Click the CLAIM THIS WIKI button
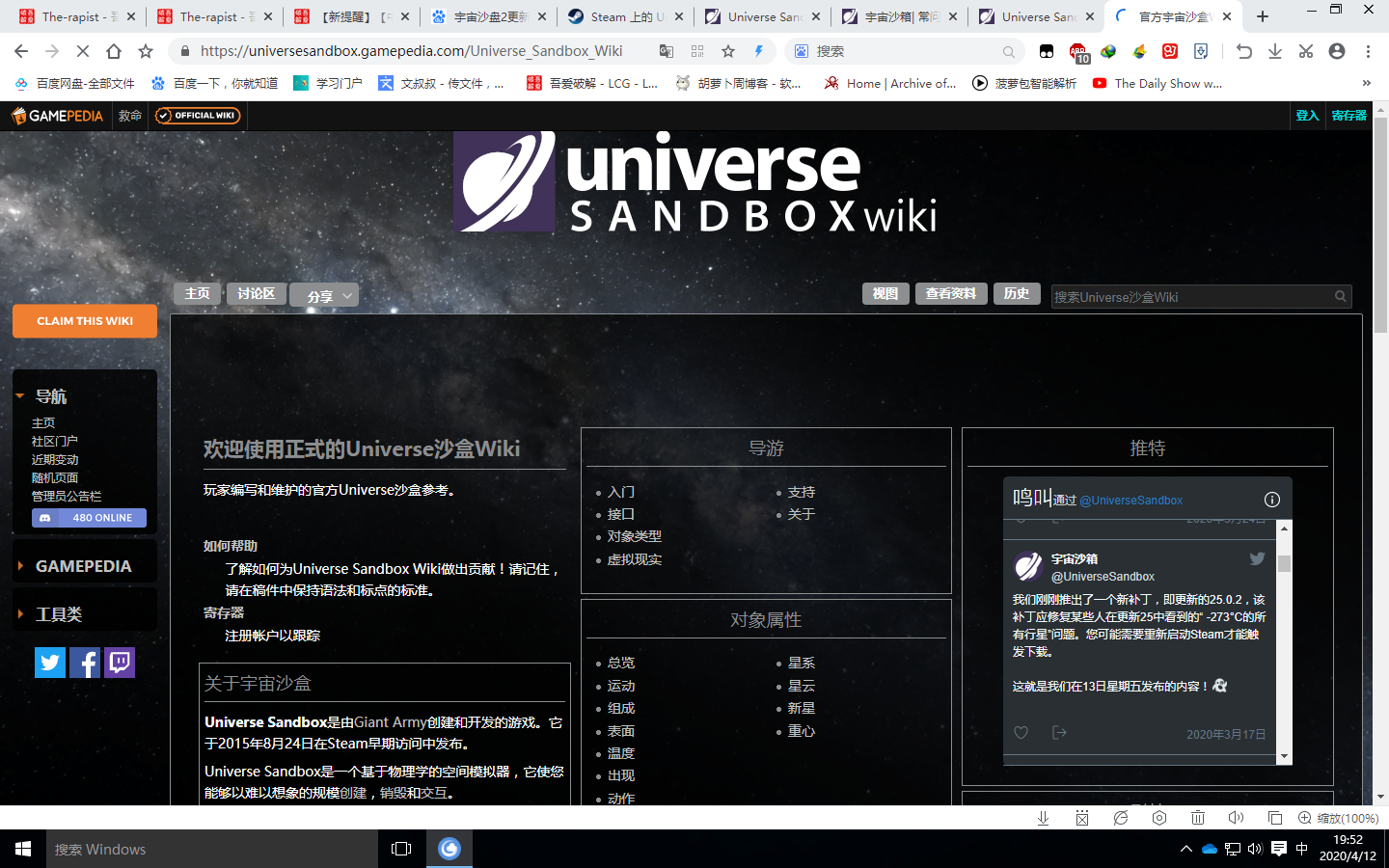 tap(85, 321)
